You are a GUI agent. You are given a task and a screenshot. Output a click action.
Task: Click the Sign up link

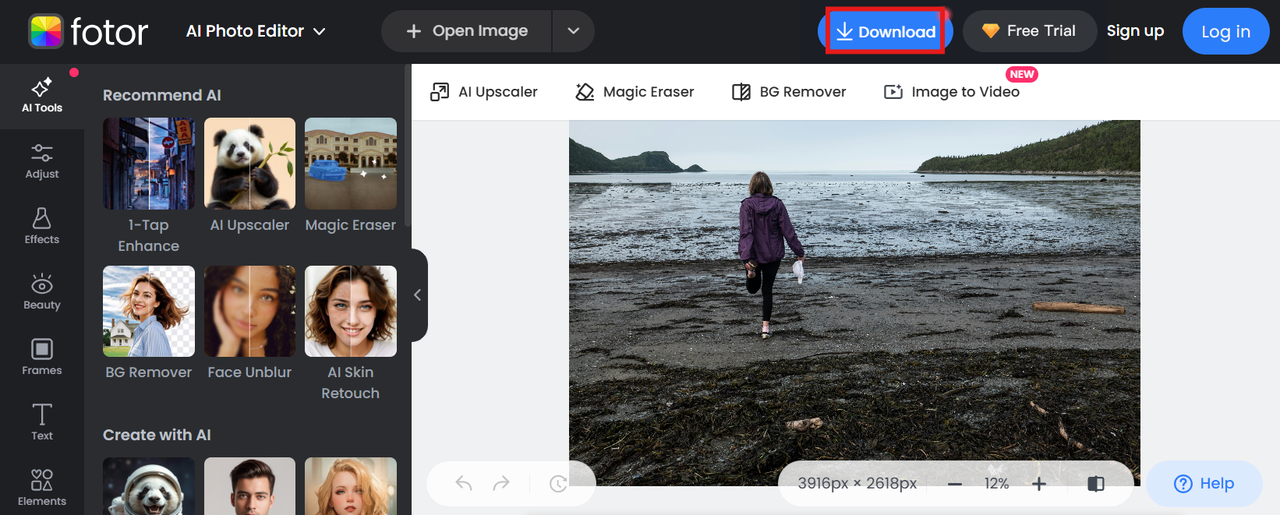click(1135, 31)
